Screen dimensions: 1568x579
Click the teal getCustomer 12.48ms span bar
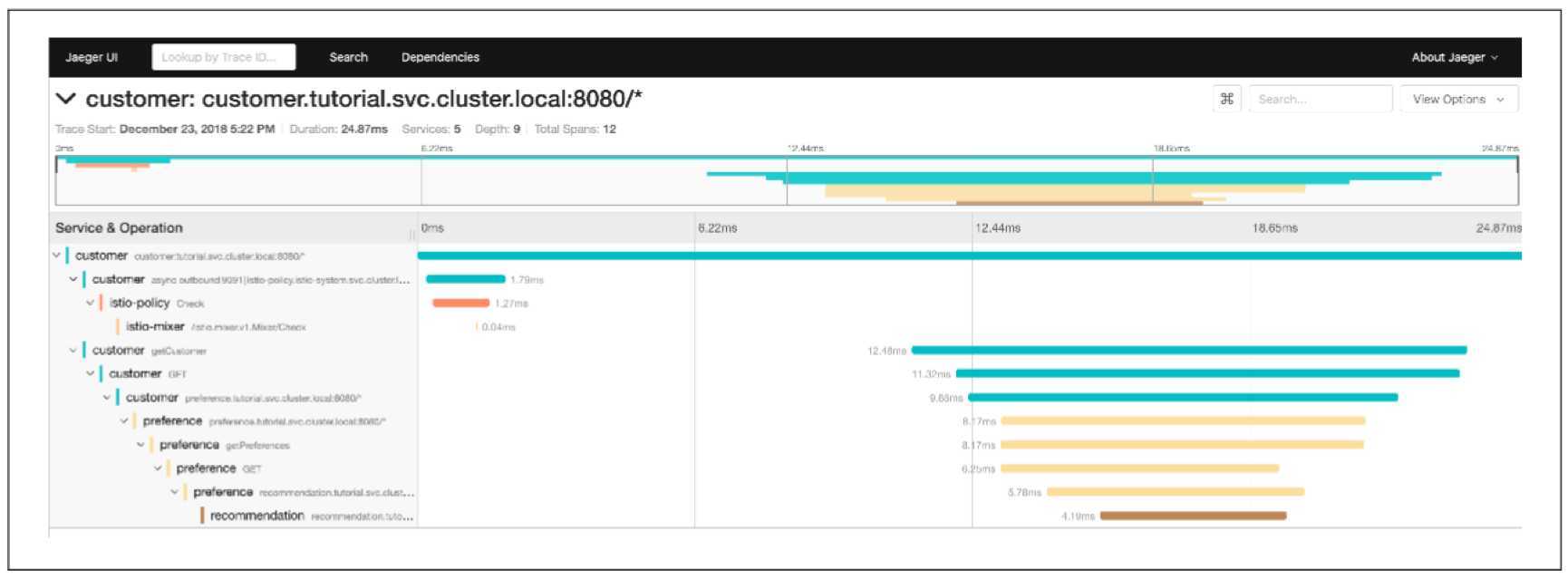[1188, 350]
